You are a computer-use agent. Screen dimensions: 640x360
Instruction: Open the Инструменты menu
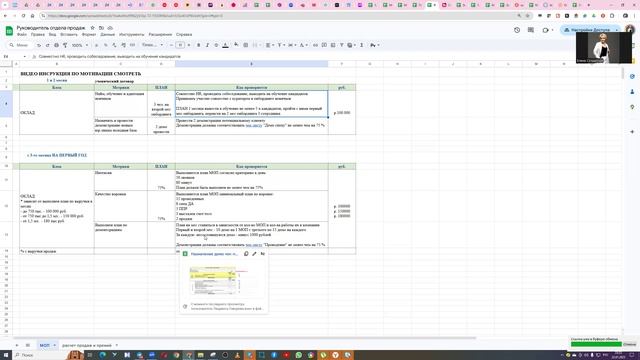pos(131,35)
